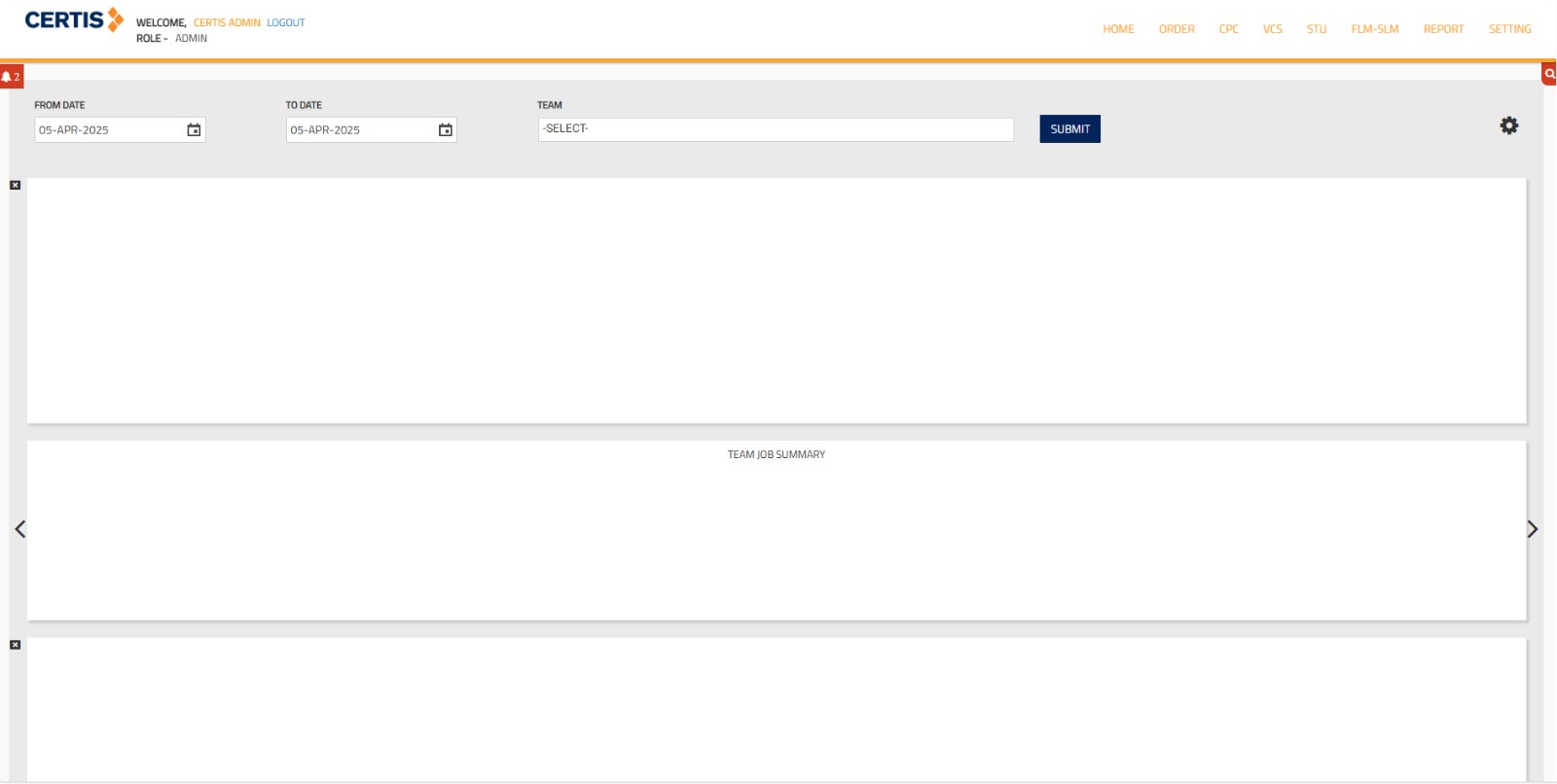Click the Logout link
This screenshot has width=1557, height=784.
click(285, 22)
